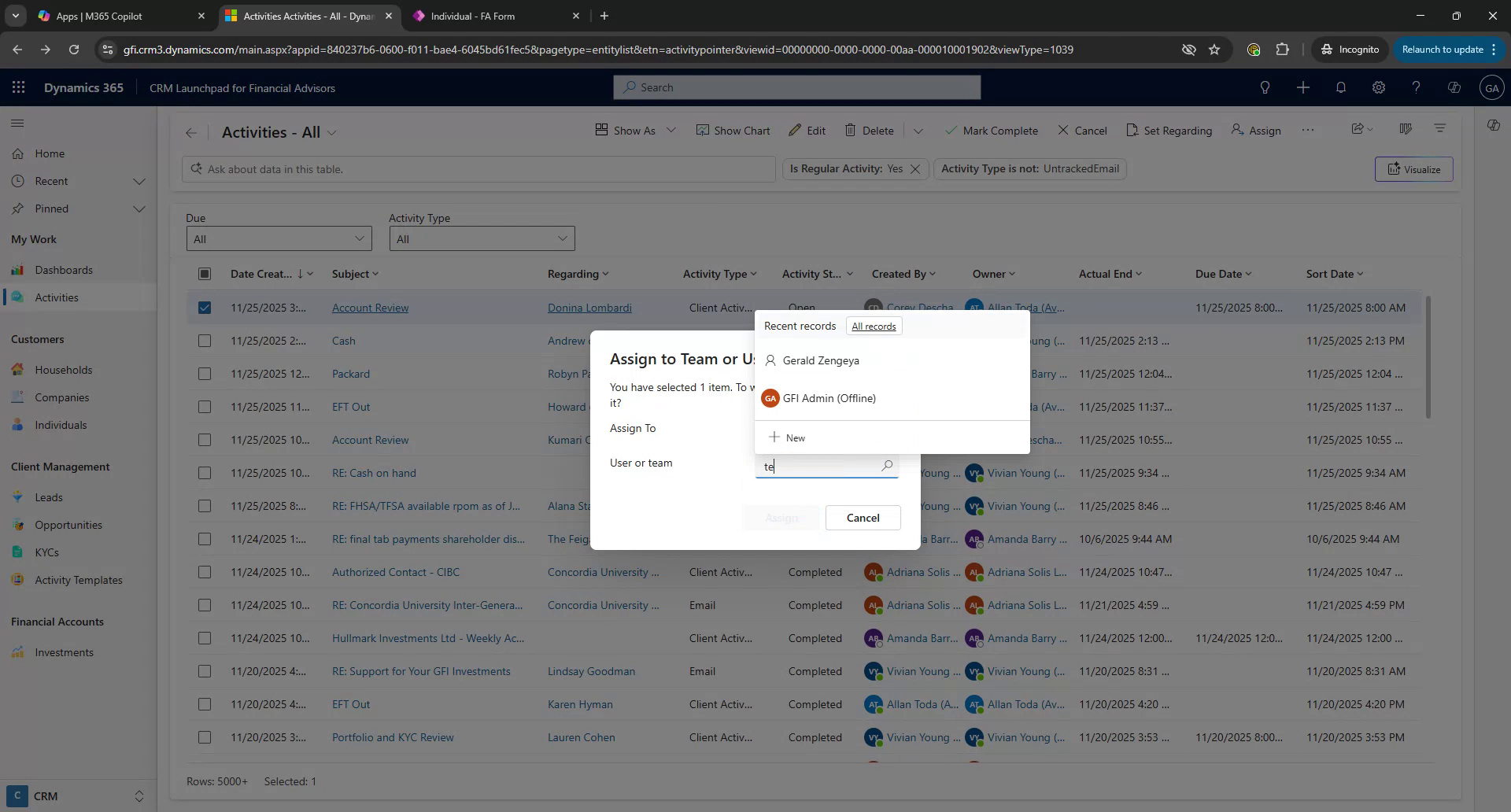Expand the Activities - All view selector

(331, 132)
